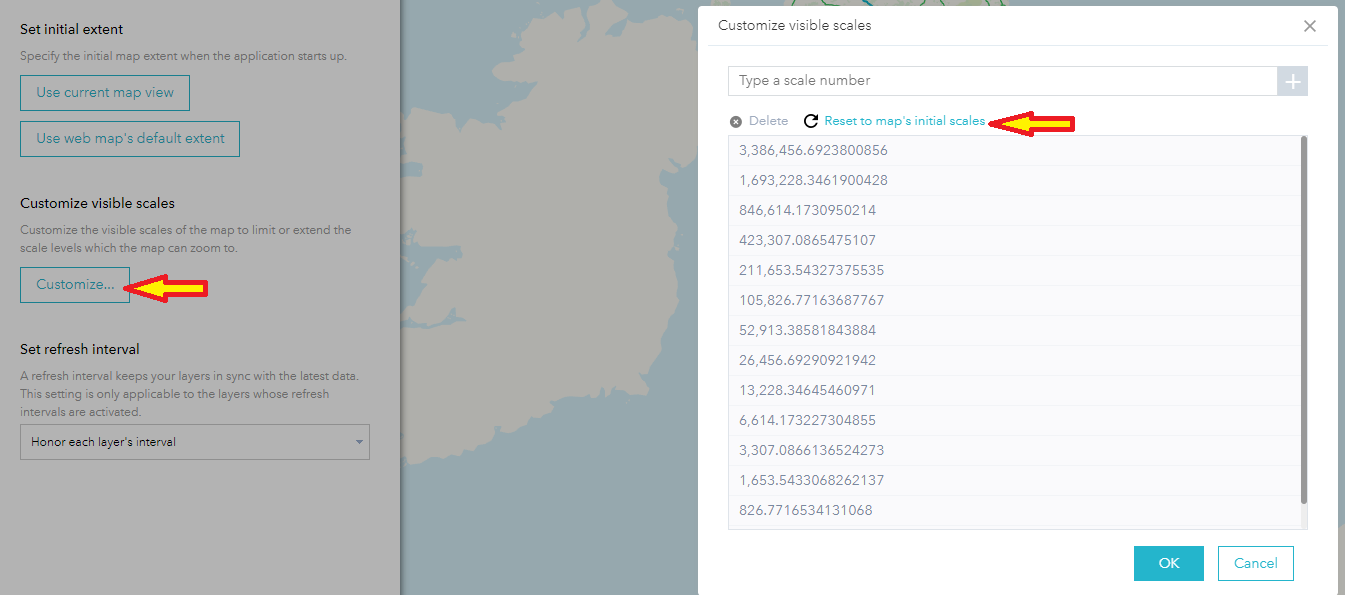Select scale 52,913.38581843884
The height and width of the screenshot is (595, 1345).
(808, 329)
